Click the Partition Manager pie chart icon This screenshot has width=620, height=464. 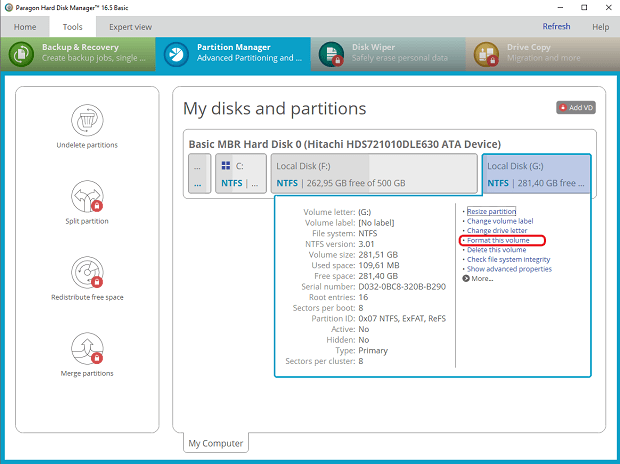point(176,54)
